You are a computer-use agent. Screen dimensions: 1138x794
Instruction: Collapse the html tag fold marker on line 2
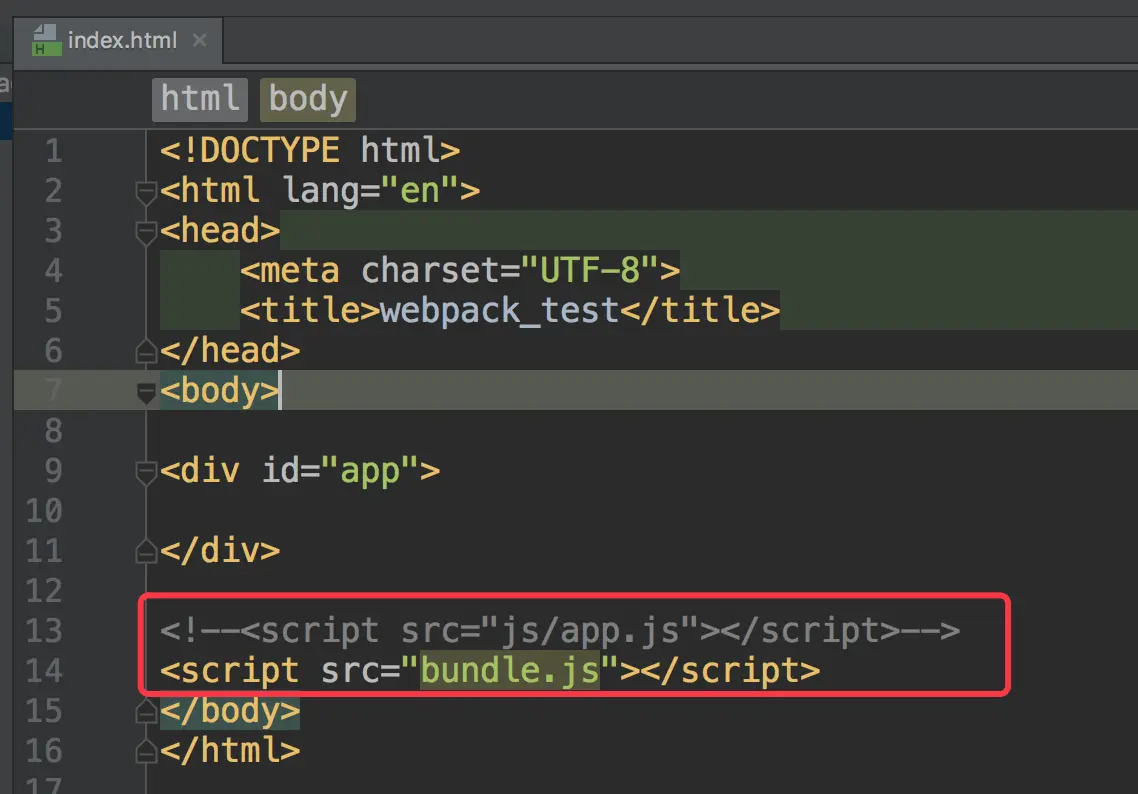146,192
